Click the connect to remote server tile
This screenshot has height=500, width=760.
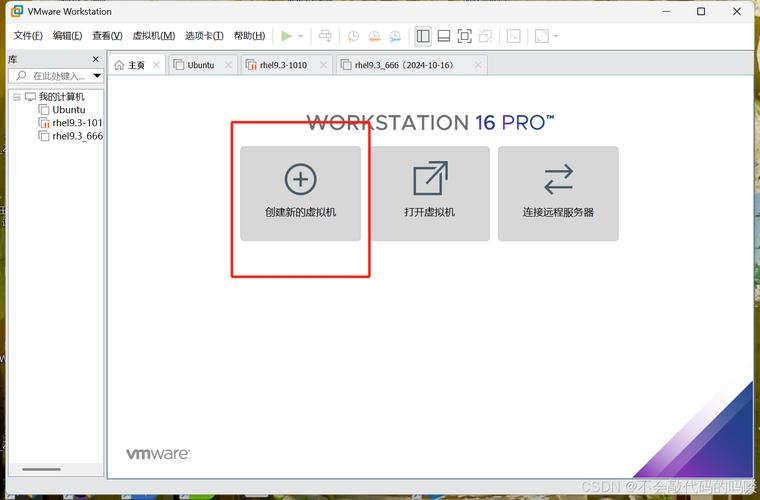click(558, 193)
